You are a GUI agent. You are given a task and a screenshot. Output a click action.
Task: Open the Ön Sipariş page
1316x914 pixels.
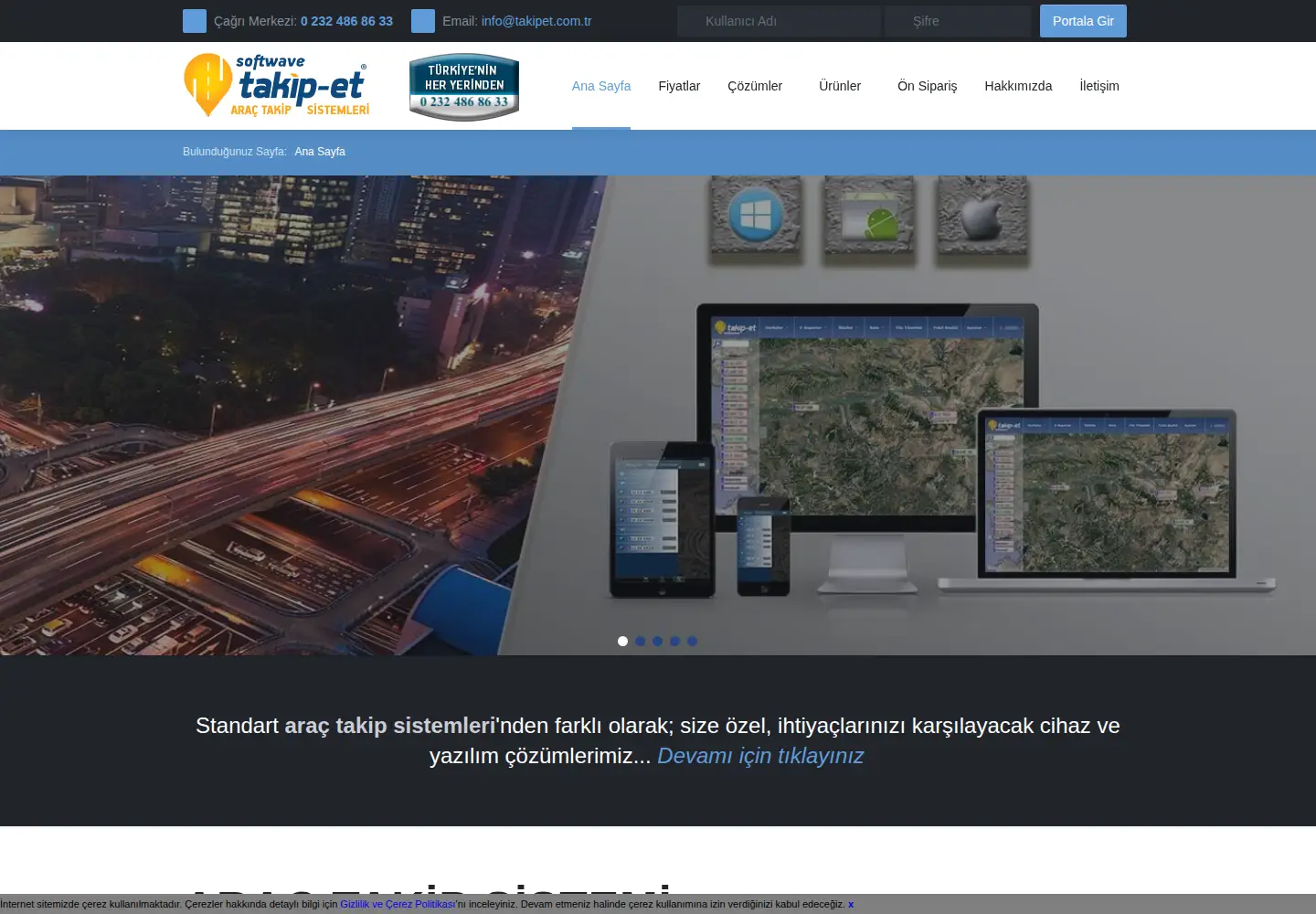928,86
